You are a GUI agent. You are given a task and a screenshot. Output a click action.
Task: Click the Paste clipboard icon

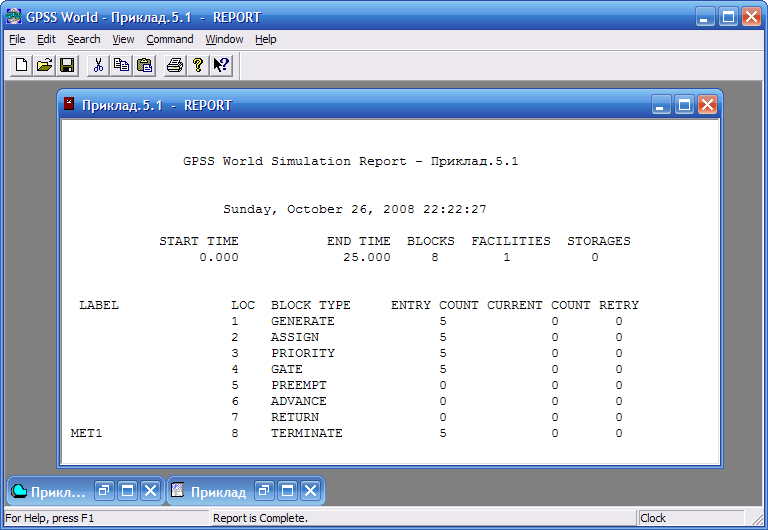point(144,65)
